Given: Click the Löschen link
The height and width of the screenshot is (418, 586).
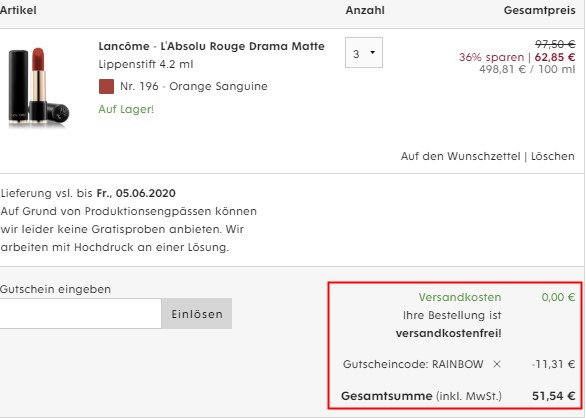Looking at the screenshot, I should tap(553, 156).
